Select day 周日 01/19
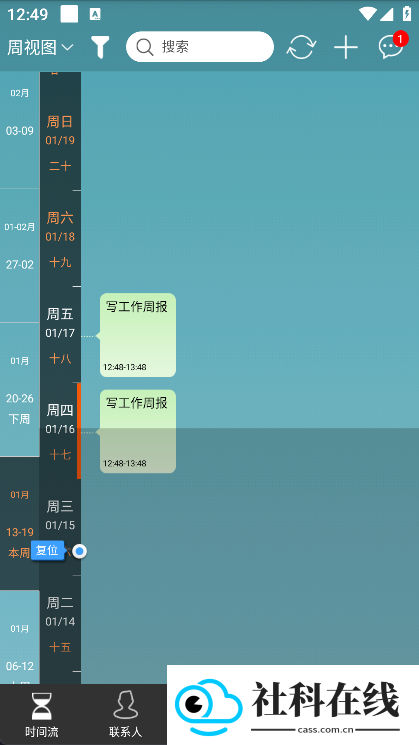Viewport: 419px width, 745px height. pos(60,143)
